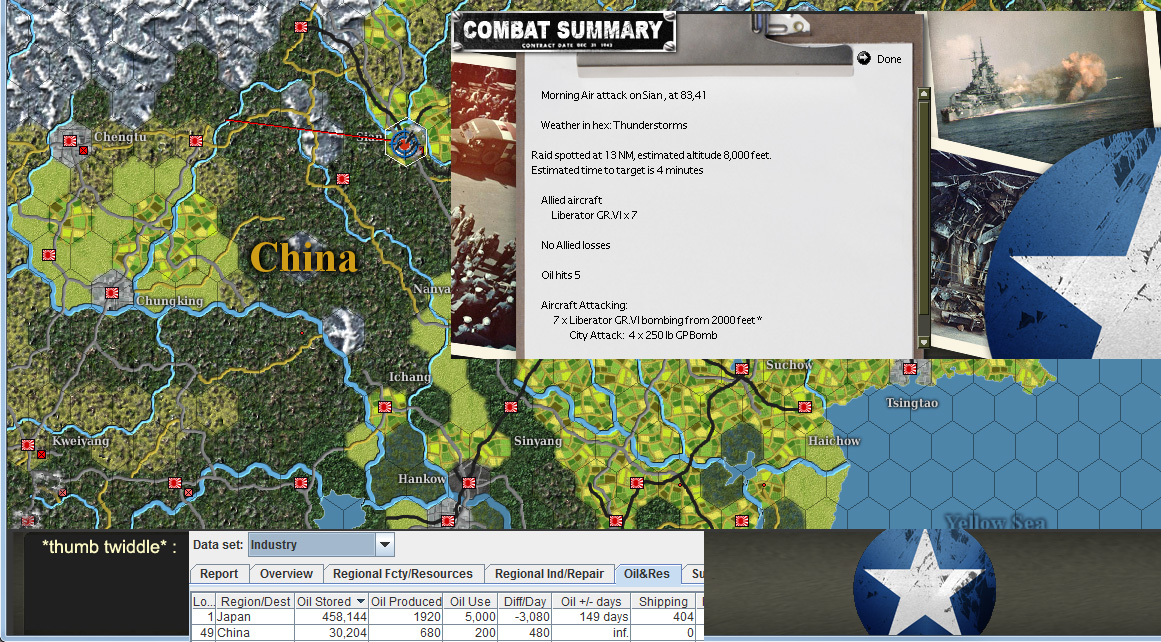The image size is (1161, 642).
Task: Sort by the Diff/Day column header
Action: click(x=524, y=601)
